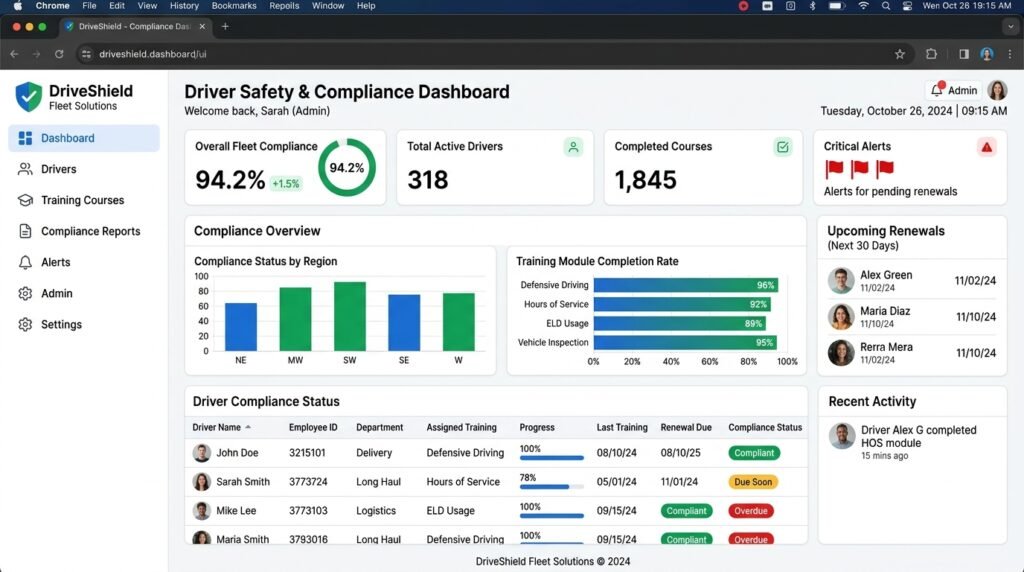Screen dimensions: 1024x572
Task: Bookmark this page with the star icon
Action: 900,54
